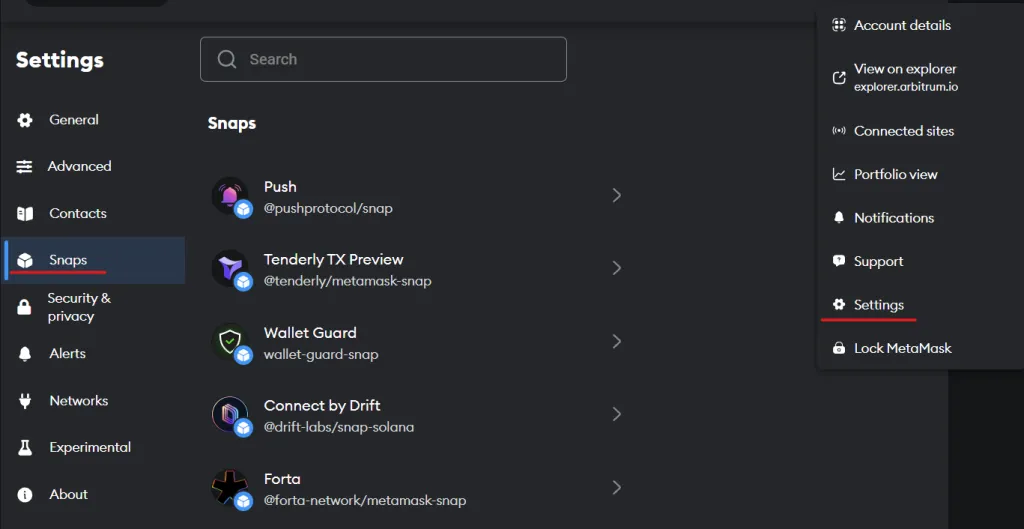Viewport: 1024px width, 529px height.
Task: Click the General gear icon in sidebar
Action: click(x=25, y=120)
